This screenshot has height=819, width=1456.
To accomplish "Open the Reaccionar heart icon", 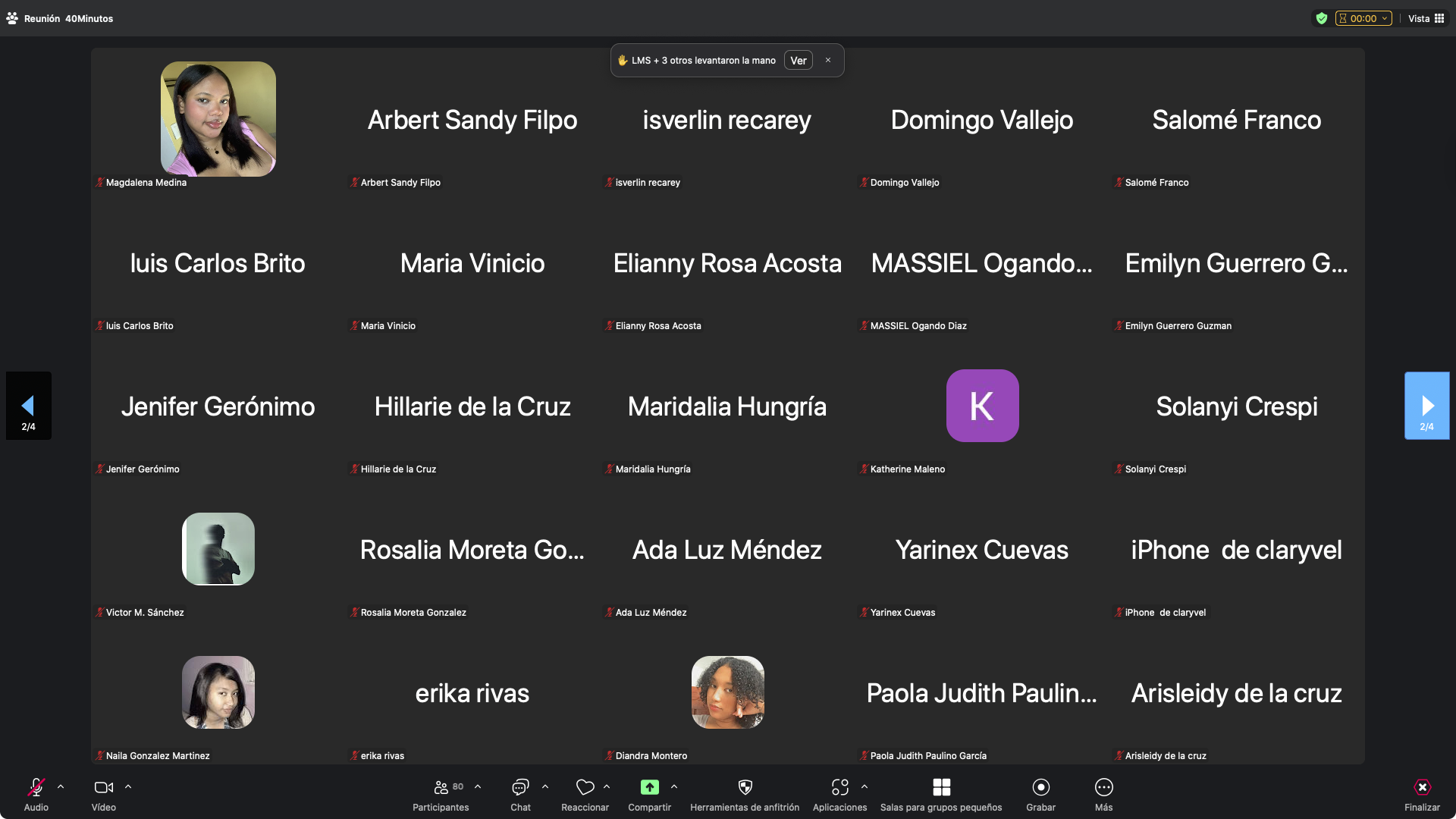I will pos(585,787).
